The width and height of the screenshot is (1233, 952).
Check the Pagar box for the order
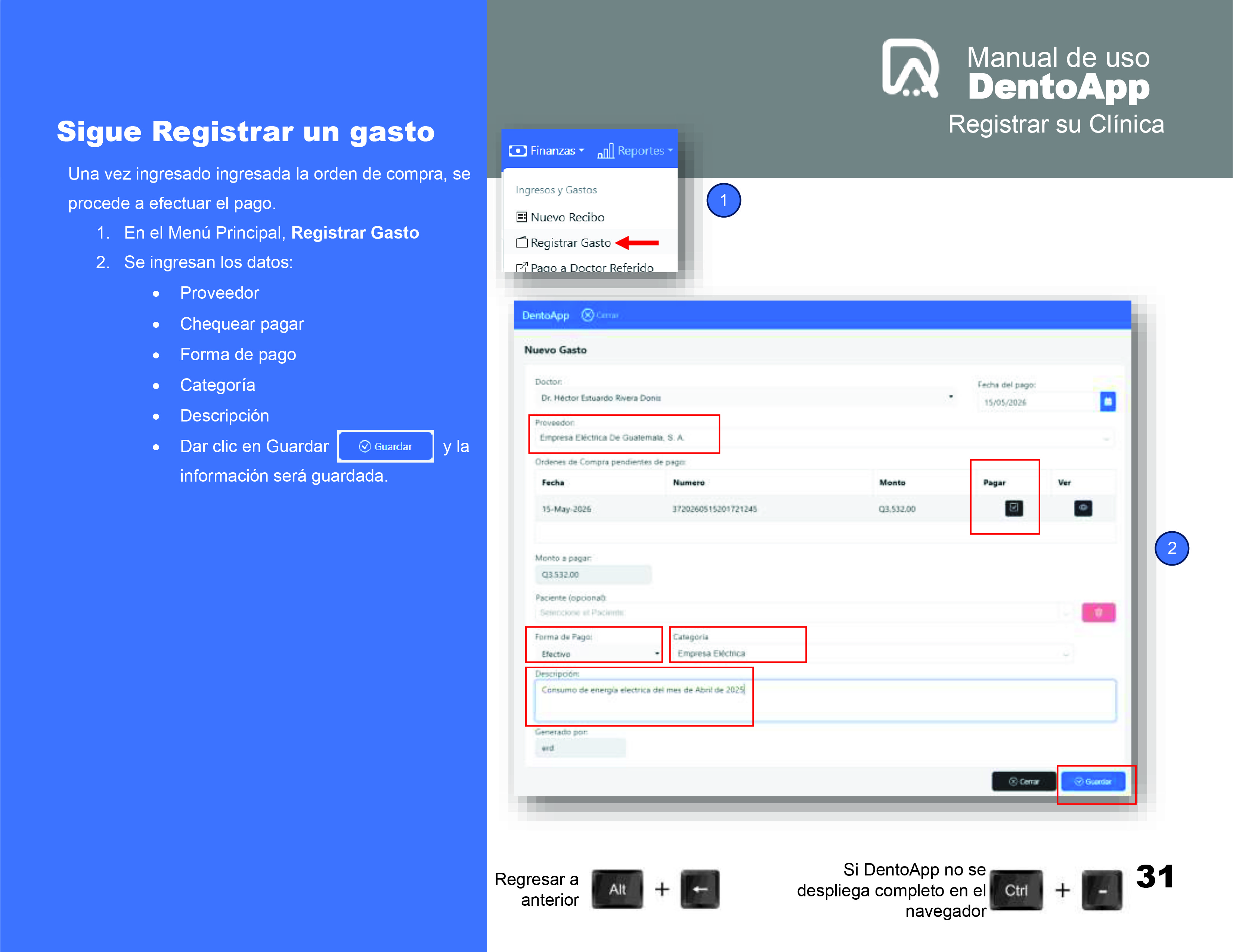point(1014,508)
